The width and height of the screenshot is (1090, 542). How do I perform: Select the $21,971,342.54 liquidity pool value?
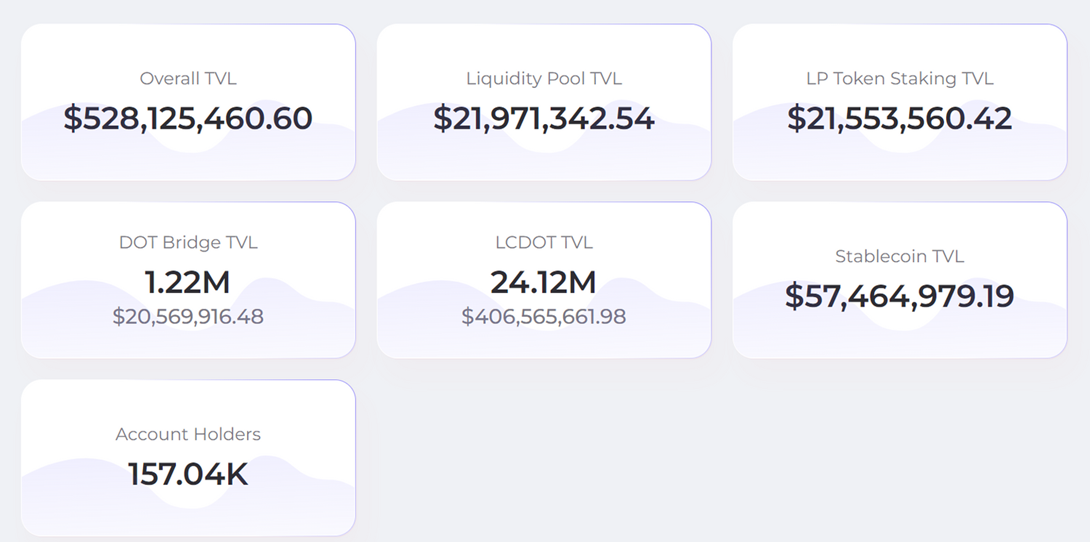[544, 118]
